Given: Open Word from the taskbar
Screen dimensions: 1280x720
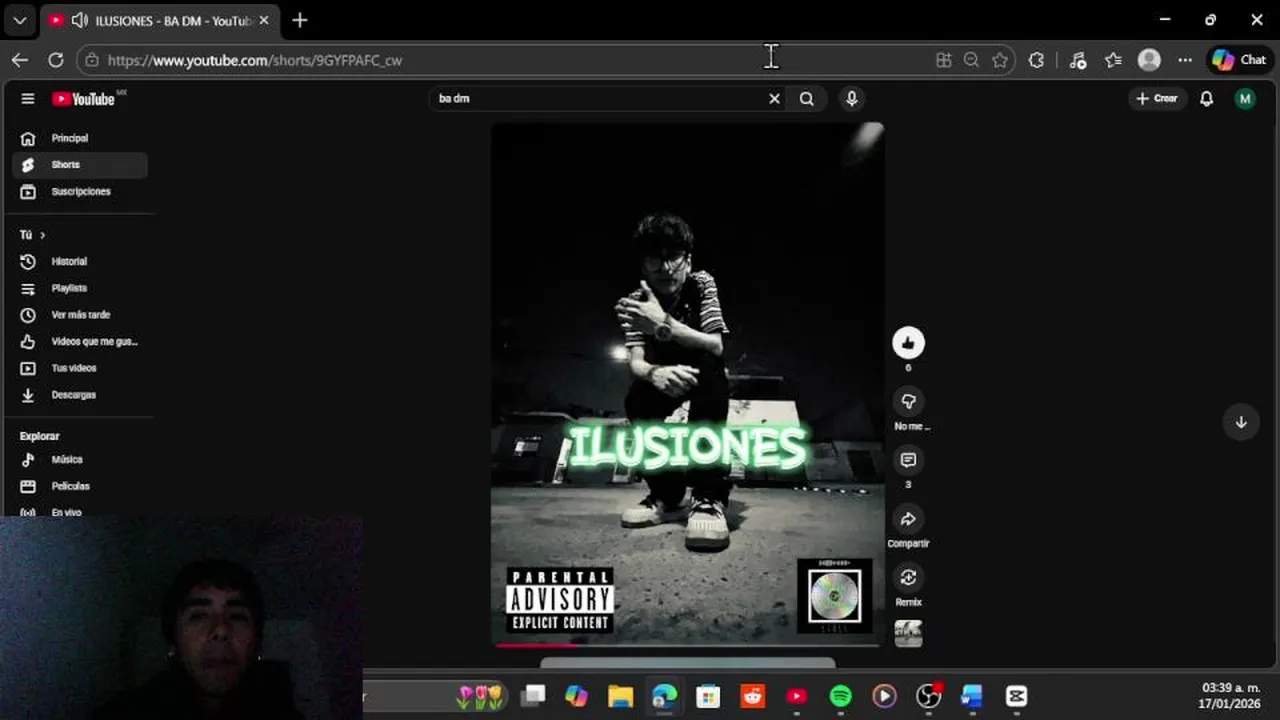Looking at the screenshot, I should (972, 696).
